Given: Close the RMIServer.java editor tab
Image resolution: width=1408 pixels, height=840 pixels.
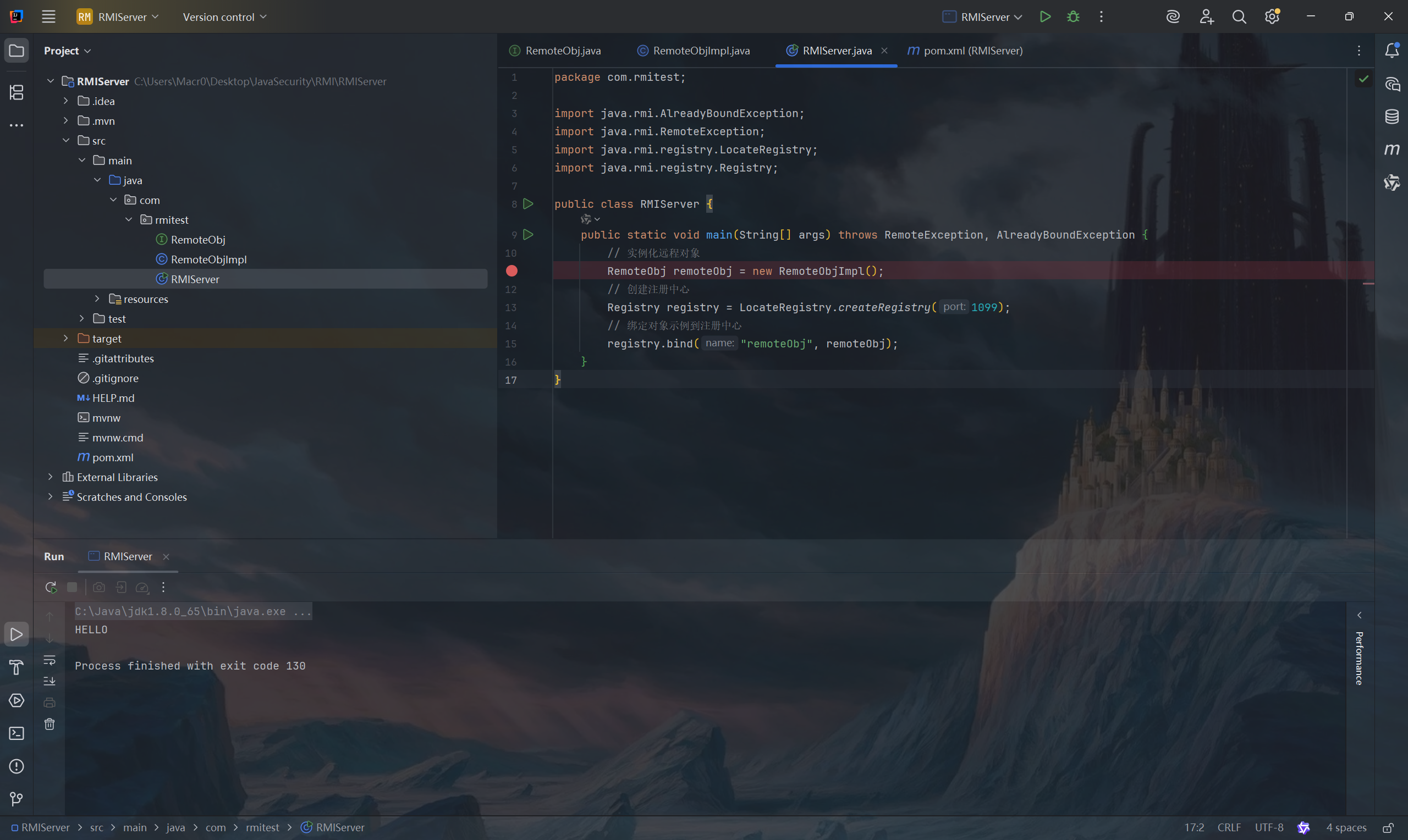Looking at the screenshot, I should [884, 51].
